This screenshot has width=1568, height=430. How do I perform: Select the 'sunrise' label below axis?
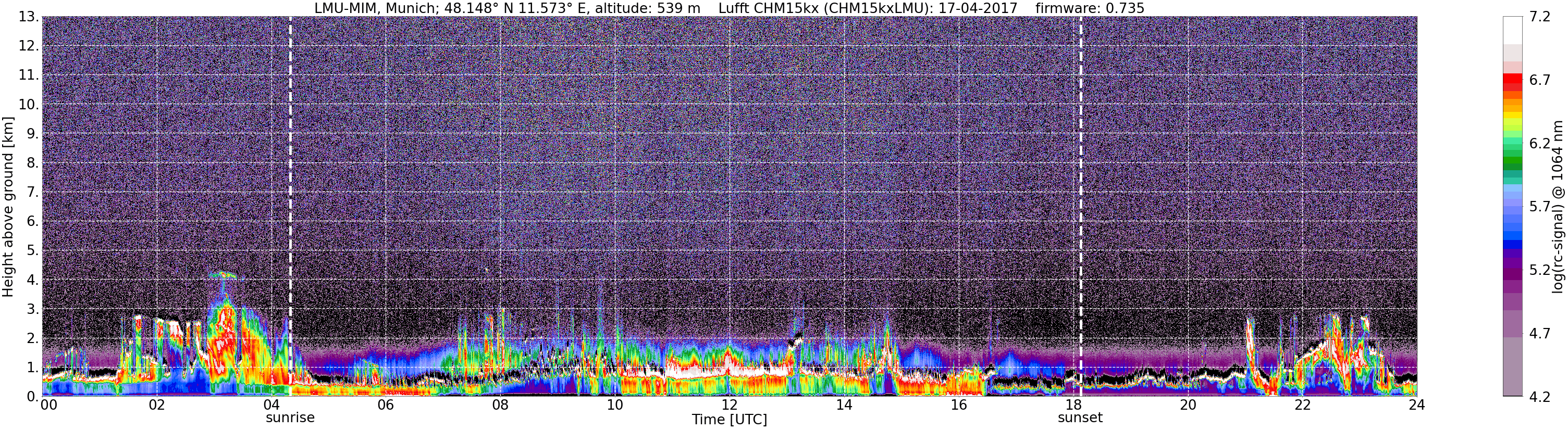(x=290, y=418)
